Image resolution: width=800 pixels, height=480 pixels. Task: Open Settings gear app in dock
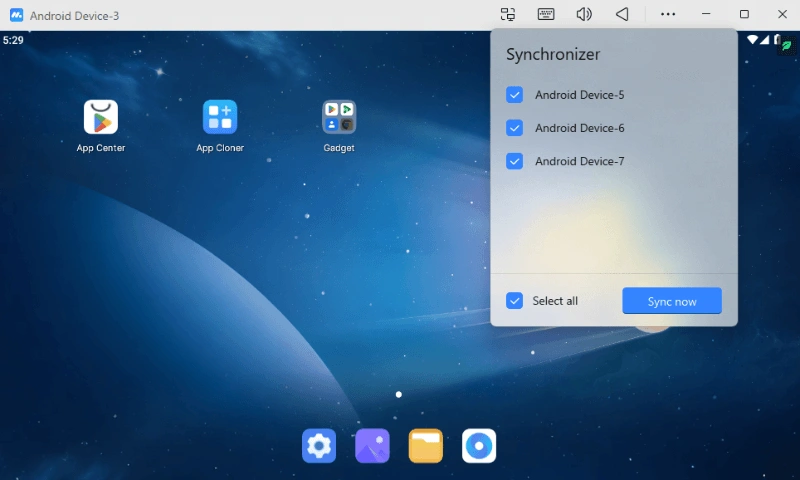(x=319, y=445)
